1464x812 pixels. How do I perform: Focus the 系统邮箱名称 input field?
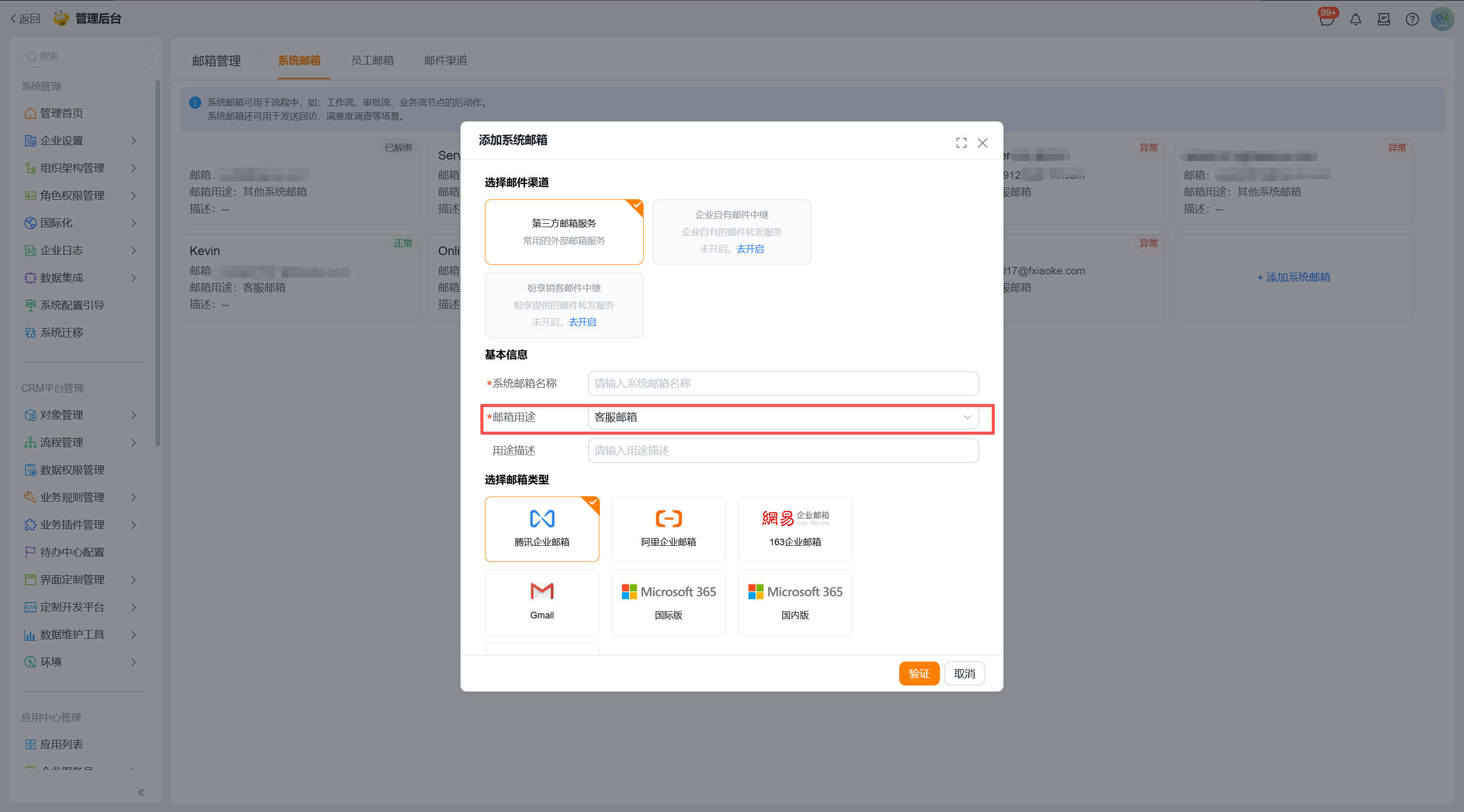[783, 384]
